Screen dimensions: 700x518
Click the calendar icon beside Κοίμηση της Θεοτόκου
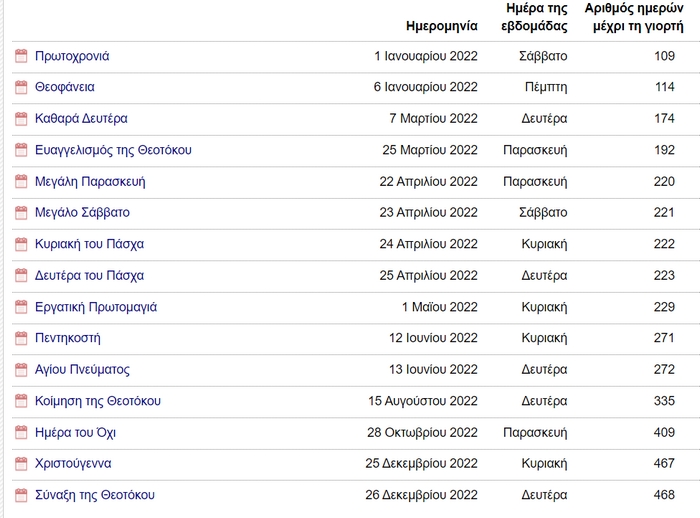pos(21,401)
